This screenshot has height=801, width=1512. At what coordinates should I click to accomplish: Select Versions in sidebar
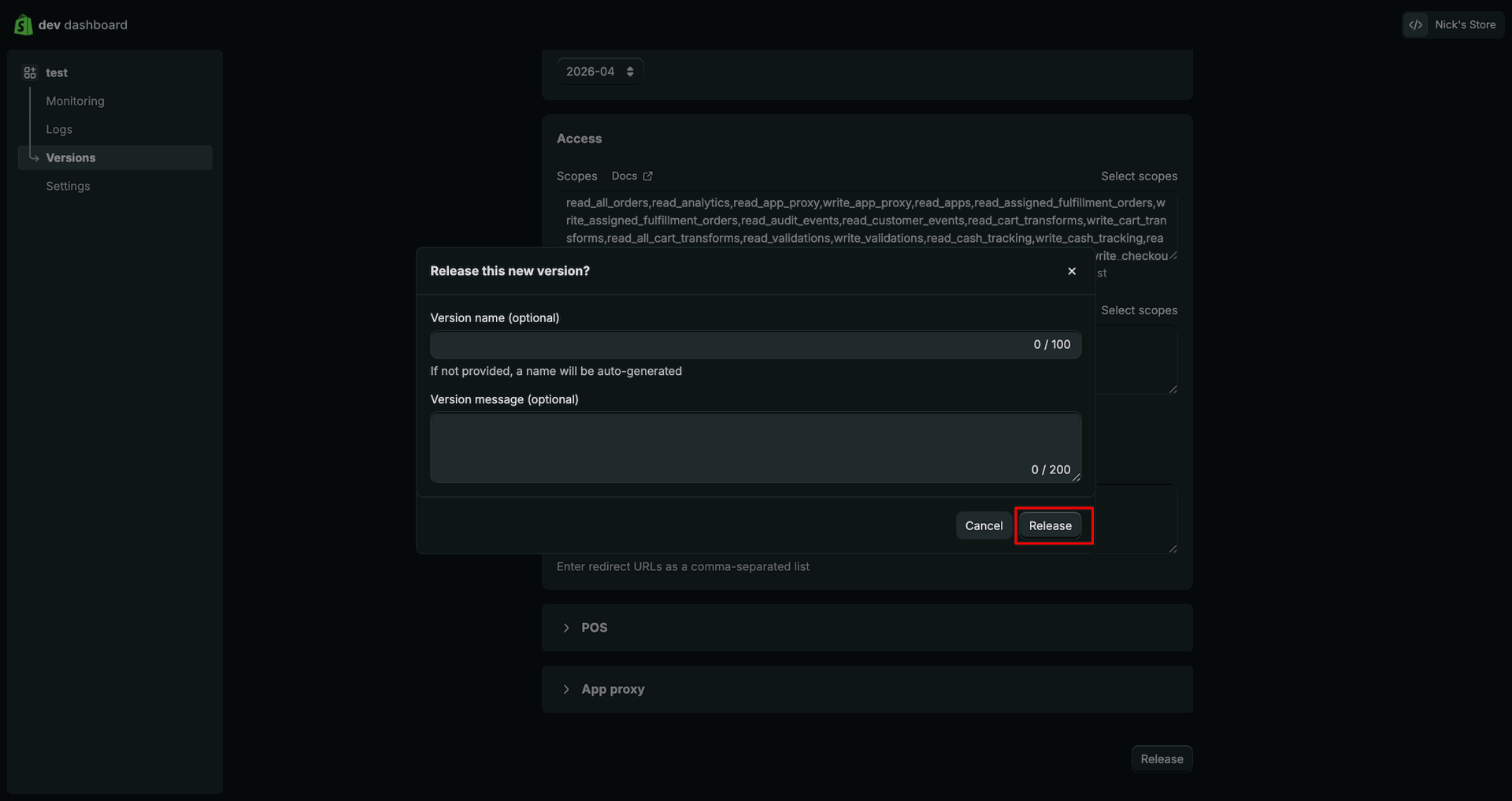tap(115, 158)
